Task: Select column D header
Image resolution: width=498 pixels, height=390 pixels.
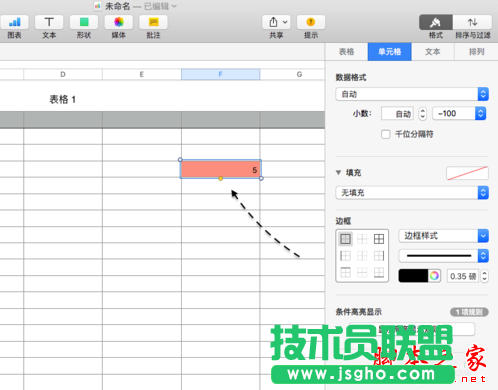Action: pos(63,74)
